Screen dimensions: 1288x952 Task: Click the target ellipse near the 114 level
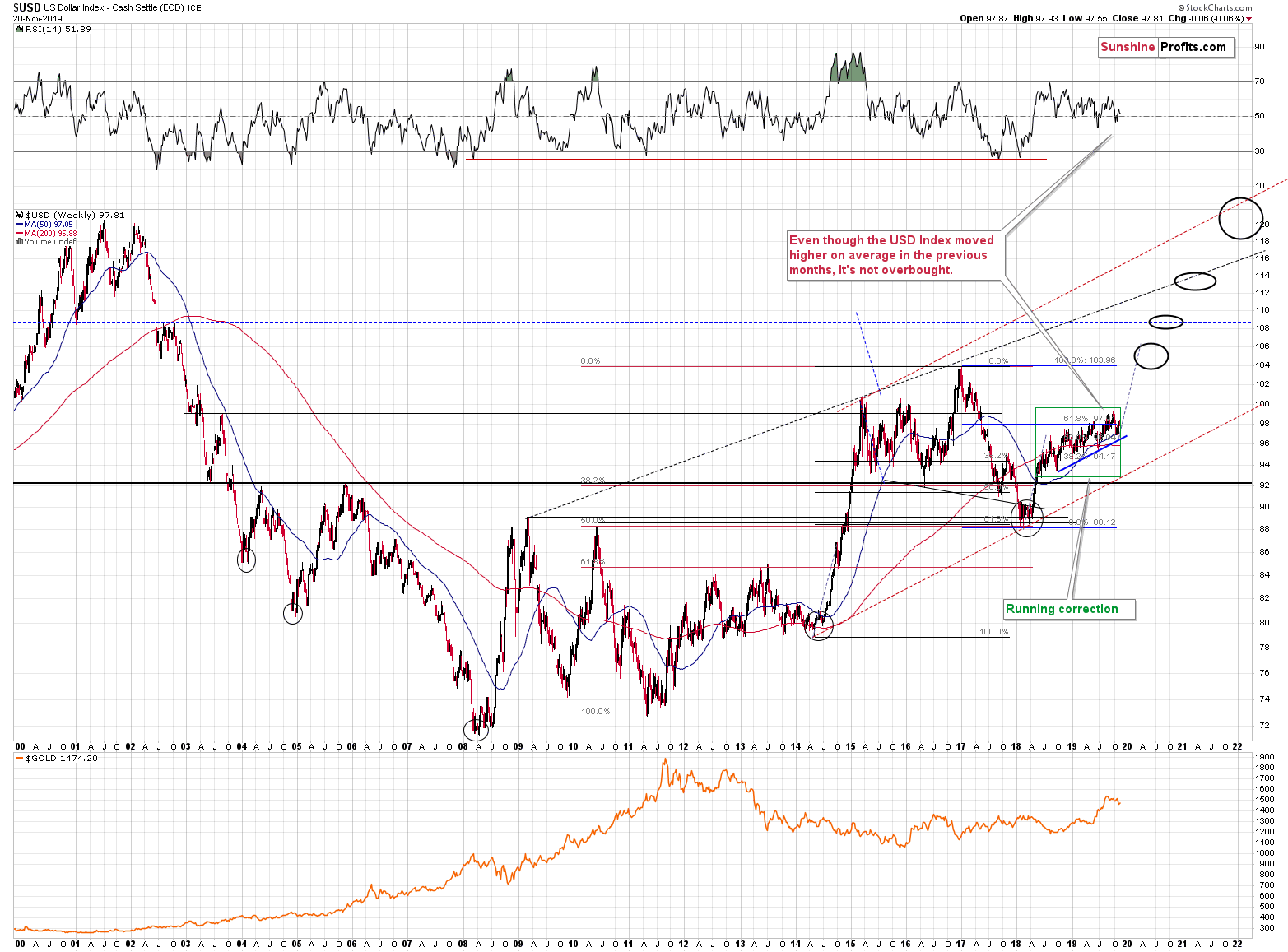[1195, 281]
